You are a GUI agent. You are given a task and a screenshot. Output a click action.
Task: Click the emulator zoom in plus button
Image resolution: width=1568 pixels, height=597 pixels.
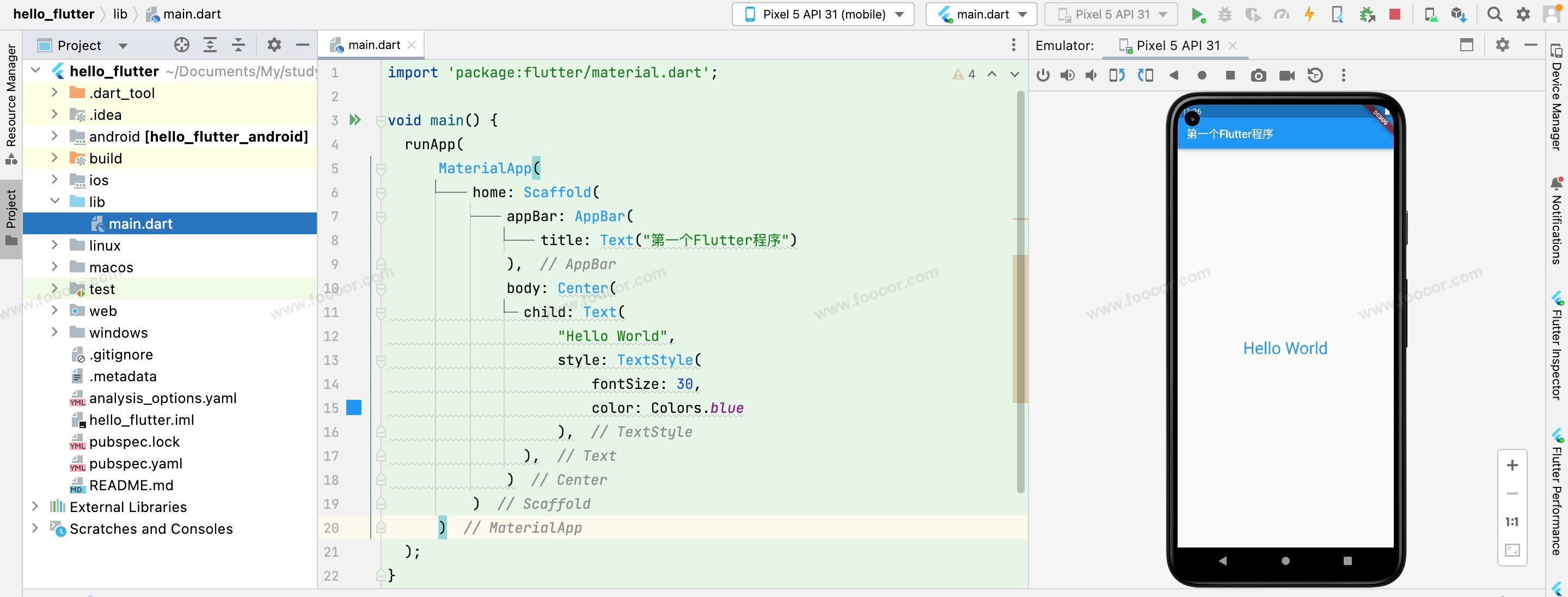pos(1512,466)
